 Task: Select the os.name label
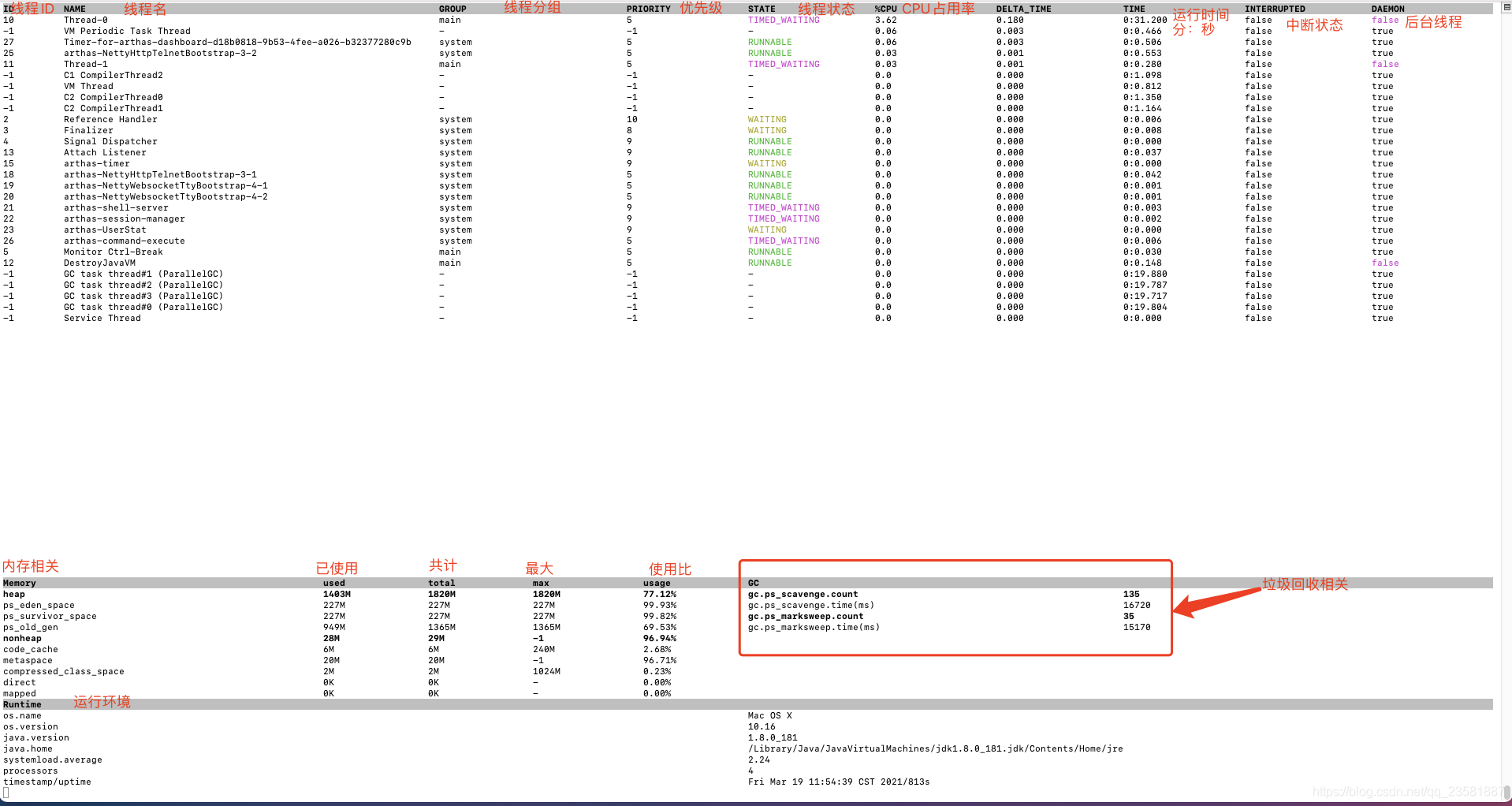[22, 716]
